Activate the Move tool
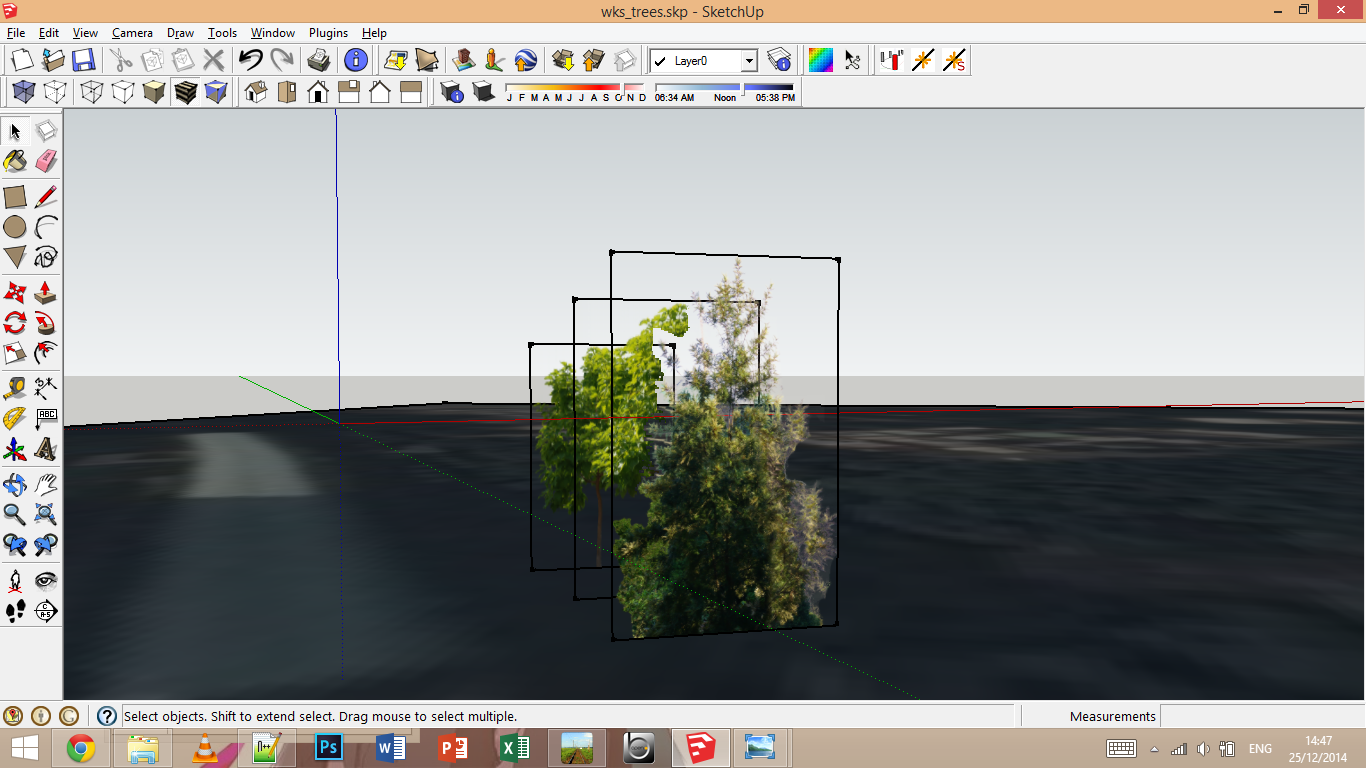This screenshot has width=1366, height=768. point(15,292)
